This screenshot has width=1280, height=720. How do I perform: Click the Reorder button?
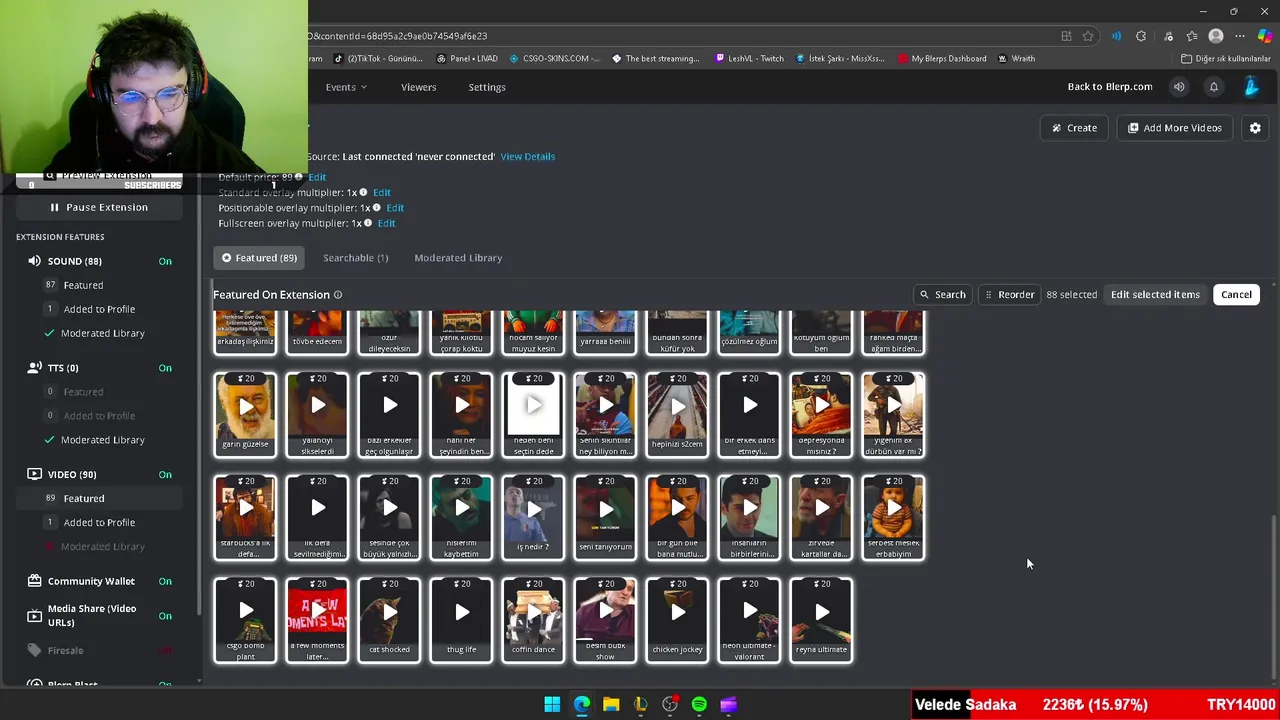[1009, 295]
